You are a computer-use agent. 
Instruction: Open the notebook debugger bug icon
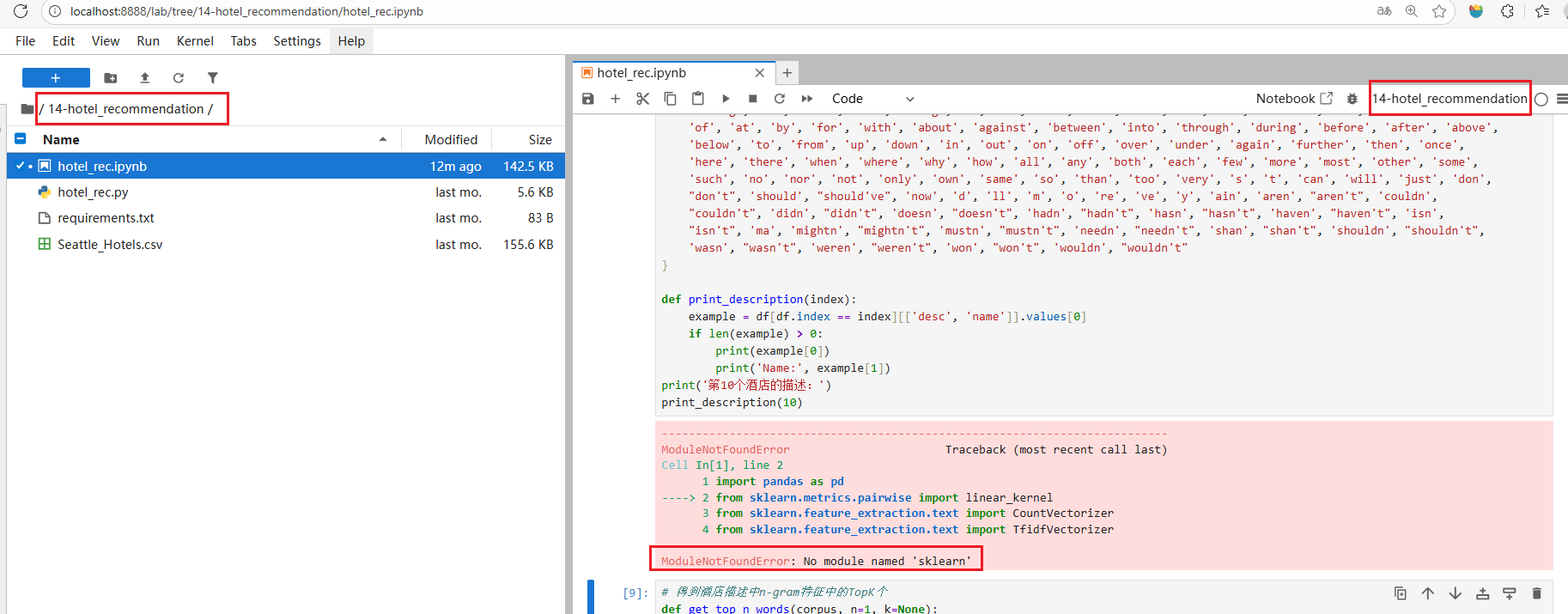1352,99
